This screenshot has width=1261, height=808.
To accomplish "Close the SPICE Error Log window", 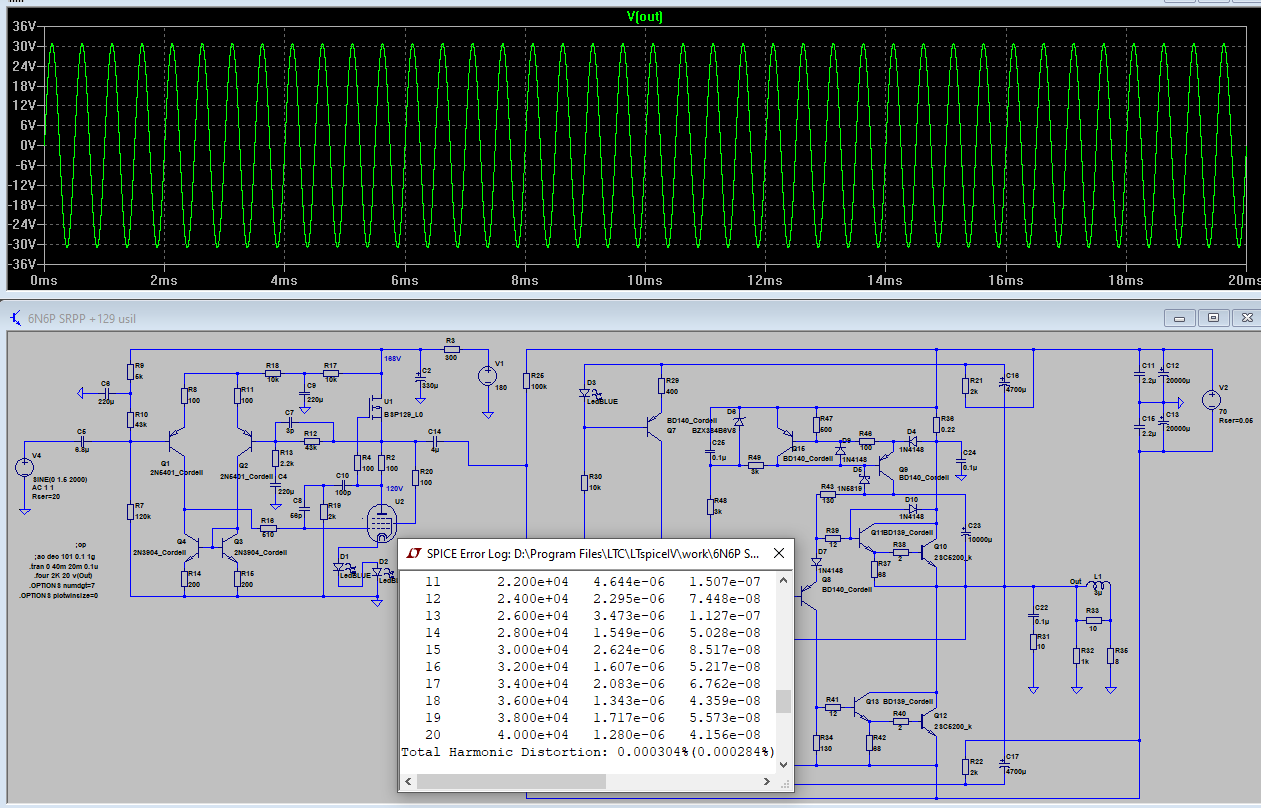I will [779, 553].
